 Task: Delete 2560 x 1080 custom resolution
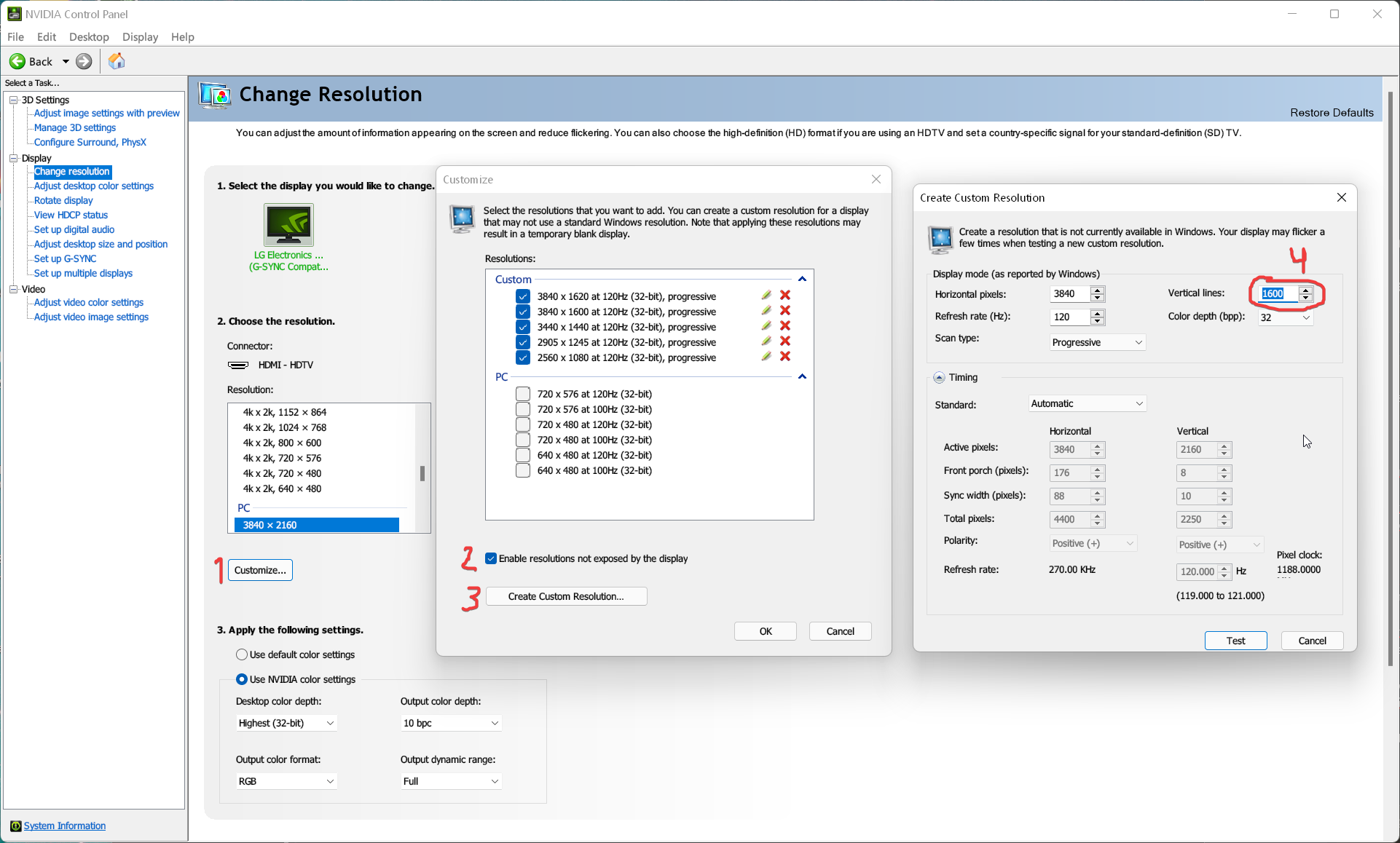pyautogui.click(x=785, y=356)
